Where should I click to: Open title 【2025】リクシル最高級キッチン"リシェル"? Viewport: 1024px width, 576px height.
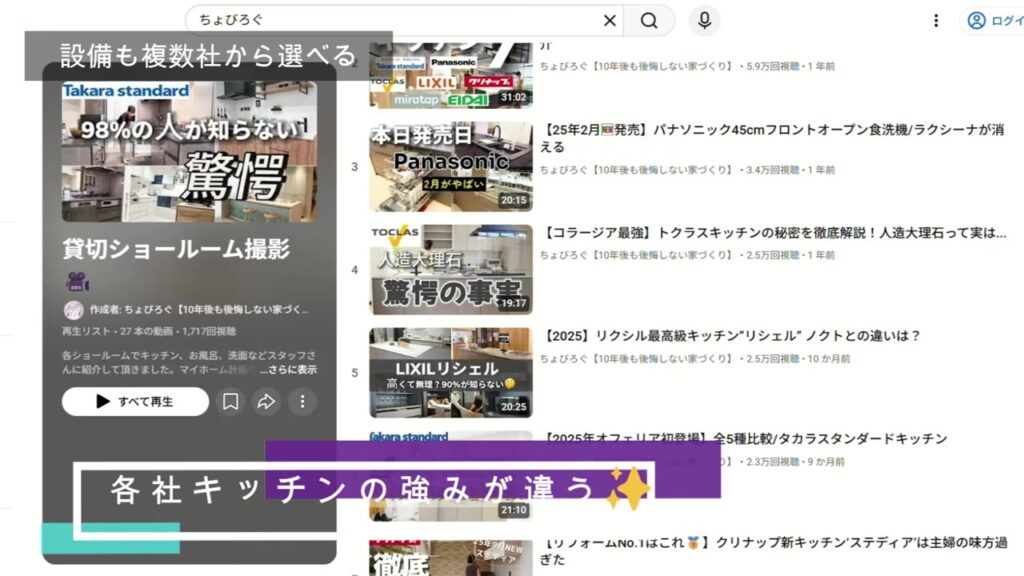[x=731, y=336]
